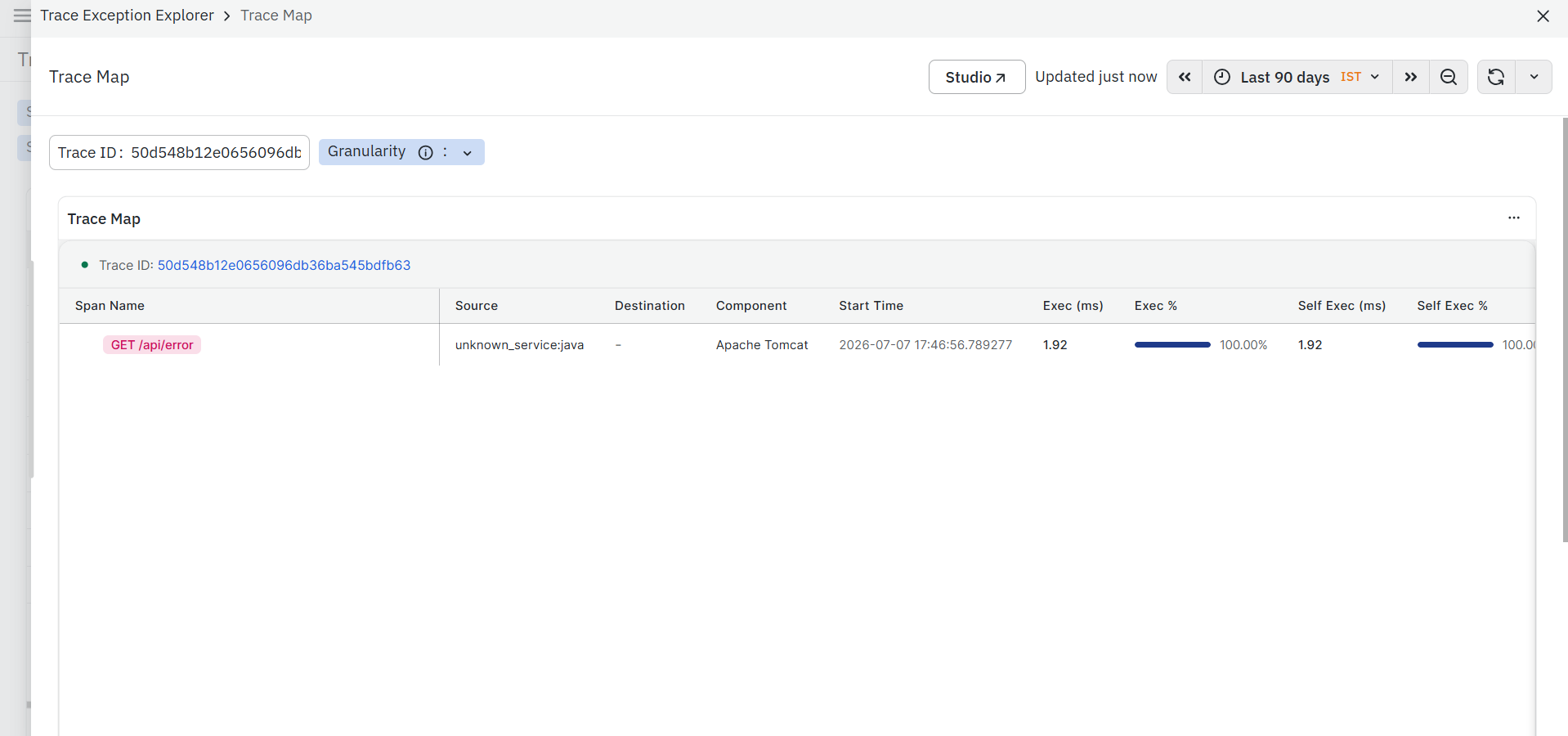
Task: Click the Self Exec % progress bar
Action: (1455, 345)
